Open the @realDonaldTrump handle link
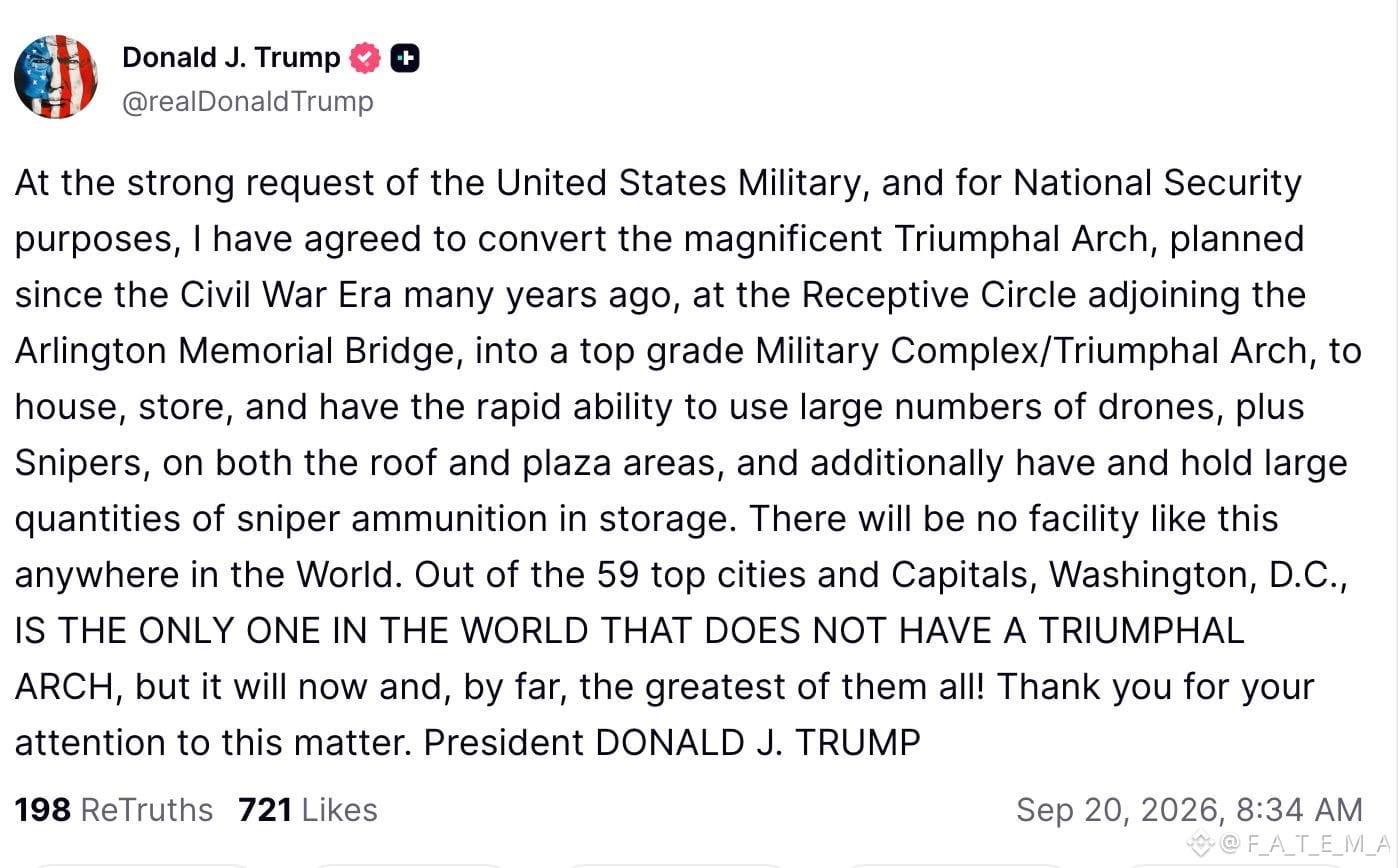1398x868 pixels. pyautogui.click(x=248, y=101)
